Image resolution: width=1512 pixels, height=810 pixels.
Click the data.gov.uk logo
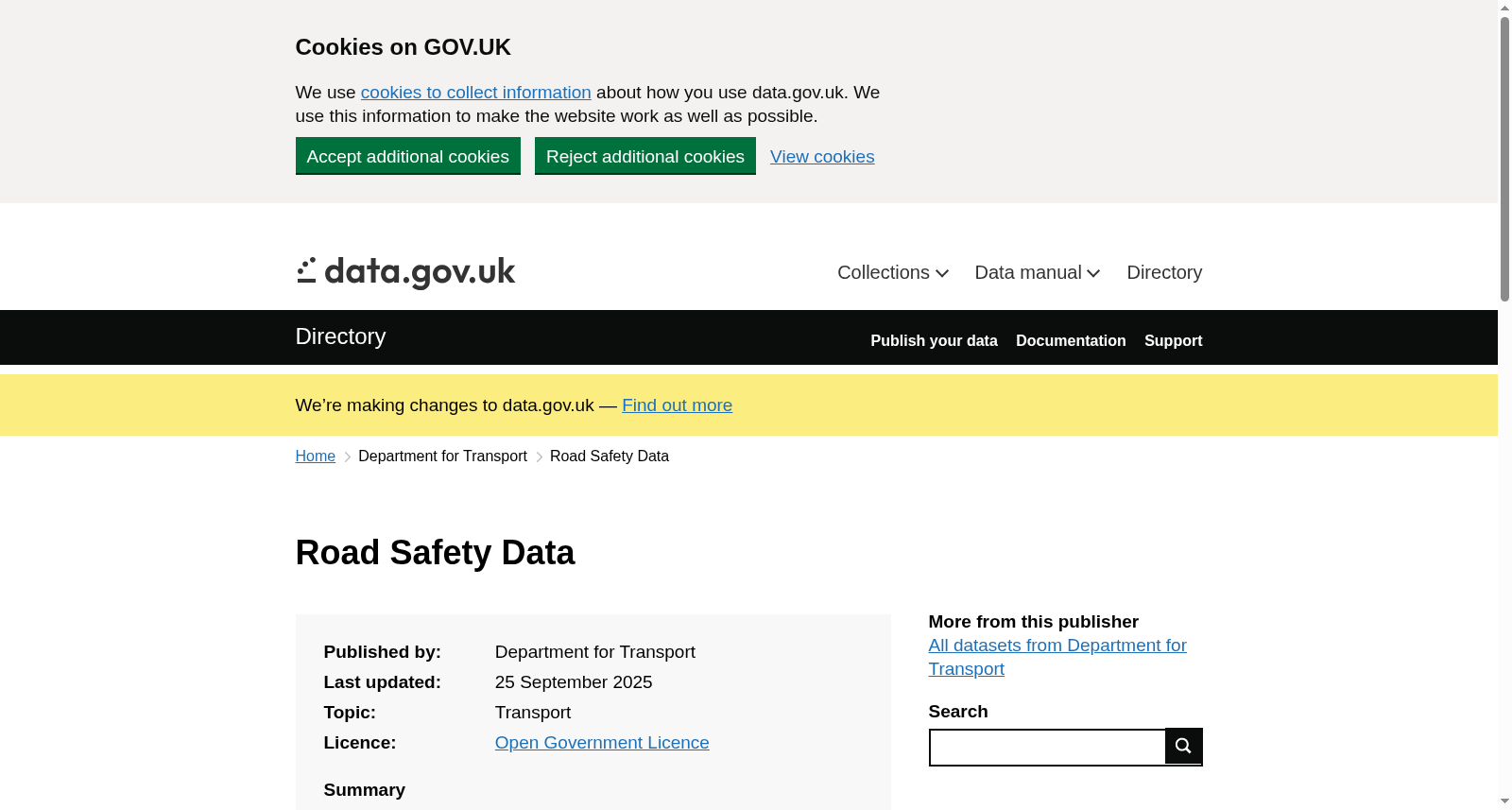[405, 272]
